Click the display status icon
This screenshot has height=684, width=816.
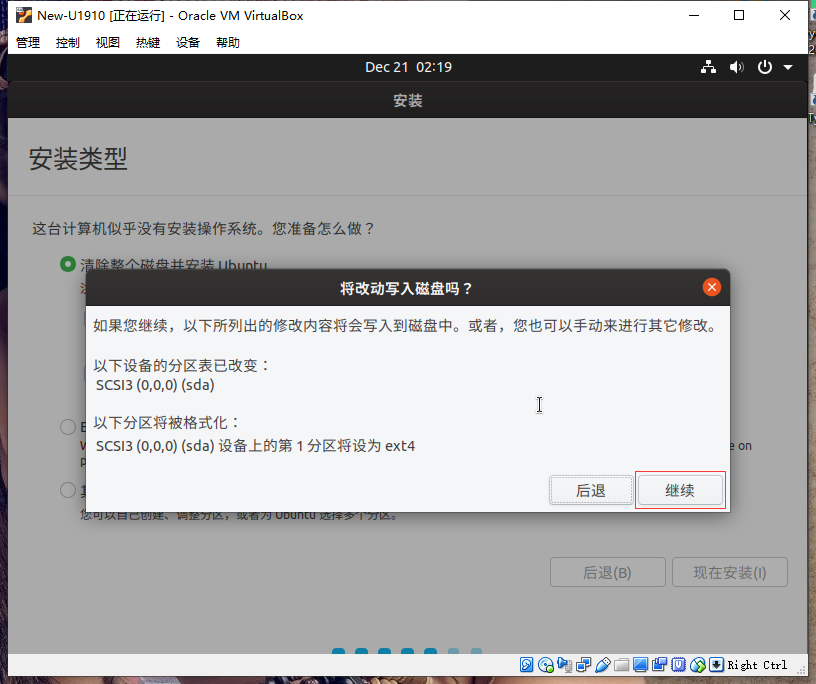pos(641,665)
